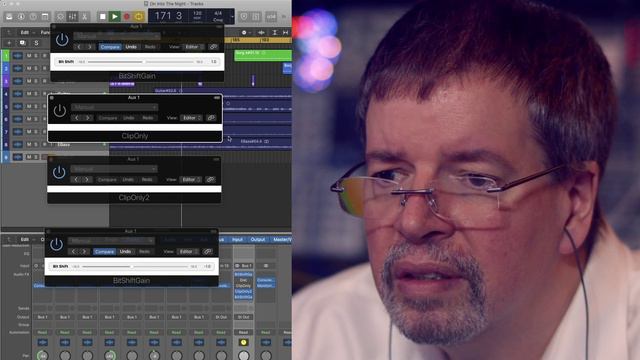This screenshot has height=360, width=640.
Task: Click track 1 audio waveform icon
Action: [18, 56]
